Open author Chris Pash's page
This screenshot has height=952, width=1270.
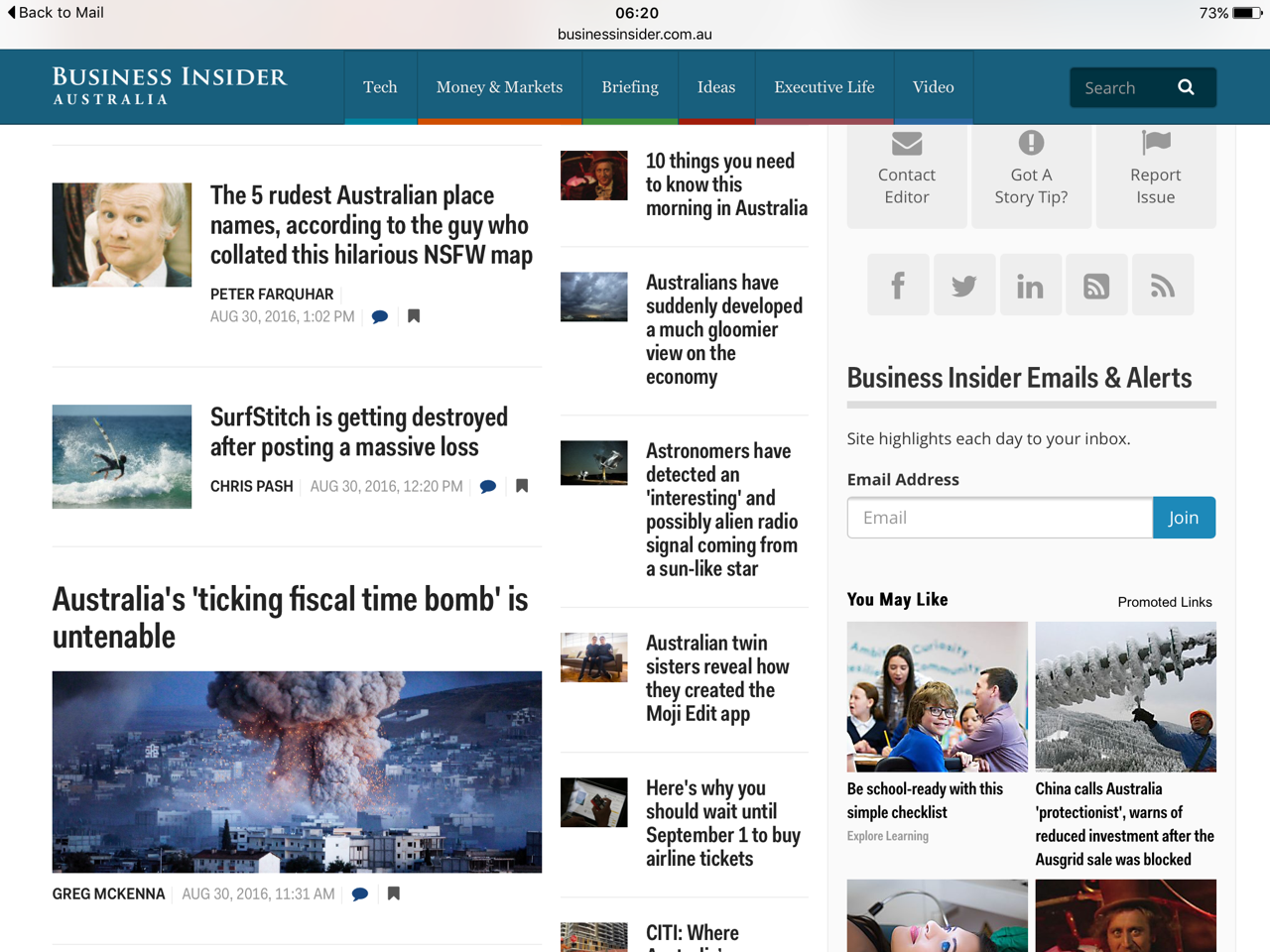252,487
